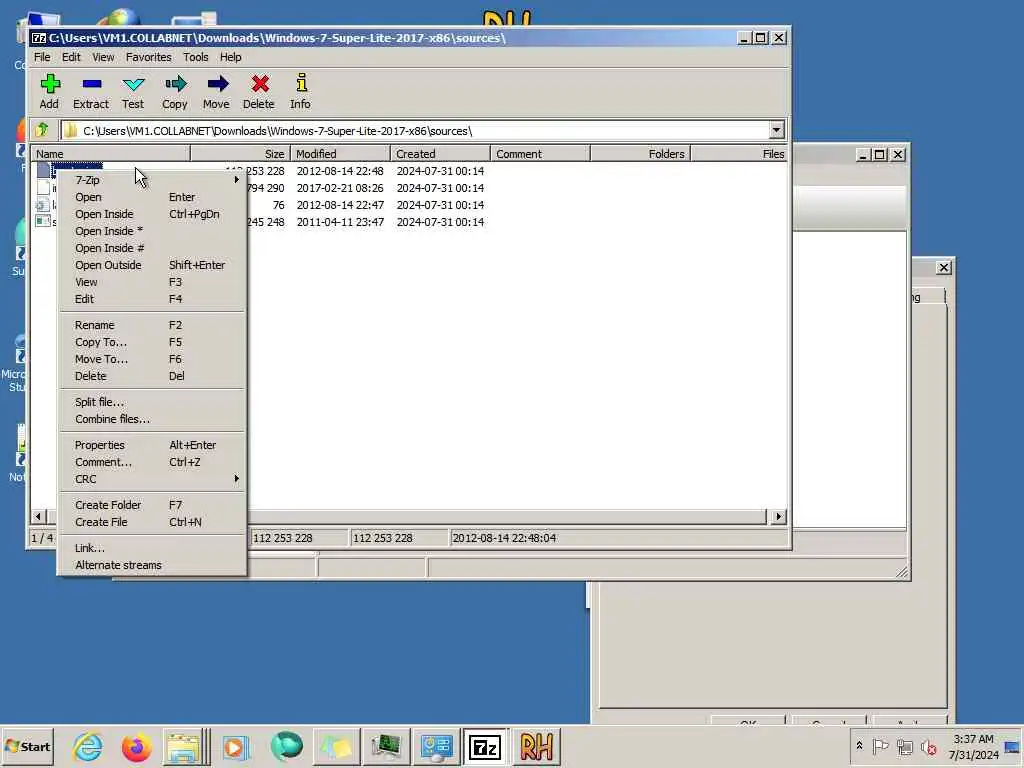The width and height of the screenshot is (1024, 768).
Task: Click the Action Center flag icon
Action: point(880,746)
